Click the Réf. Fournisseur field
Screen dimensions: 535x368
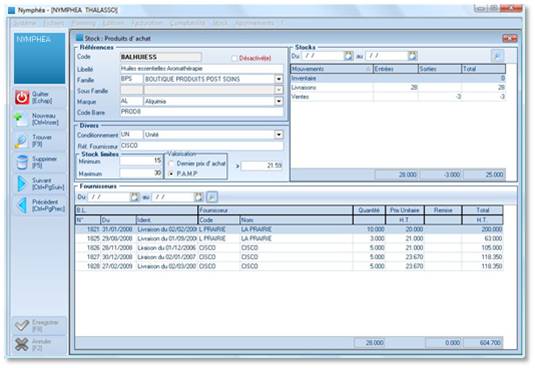click(202, 146)
